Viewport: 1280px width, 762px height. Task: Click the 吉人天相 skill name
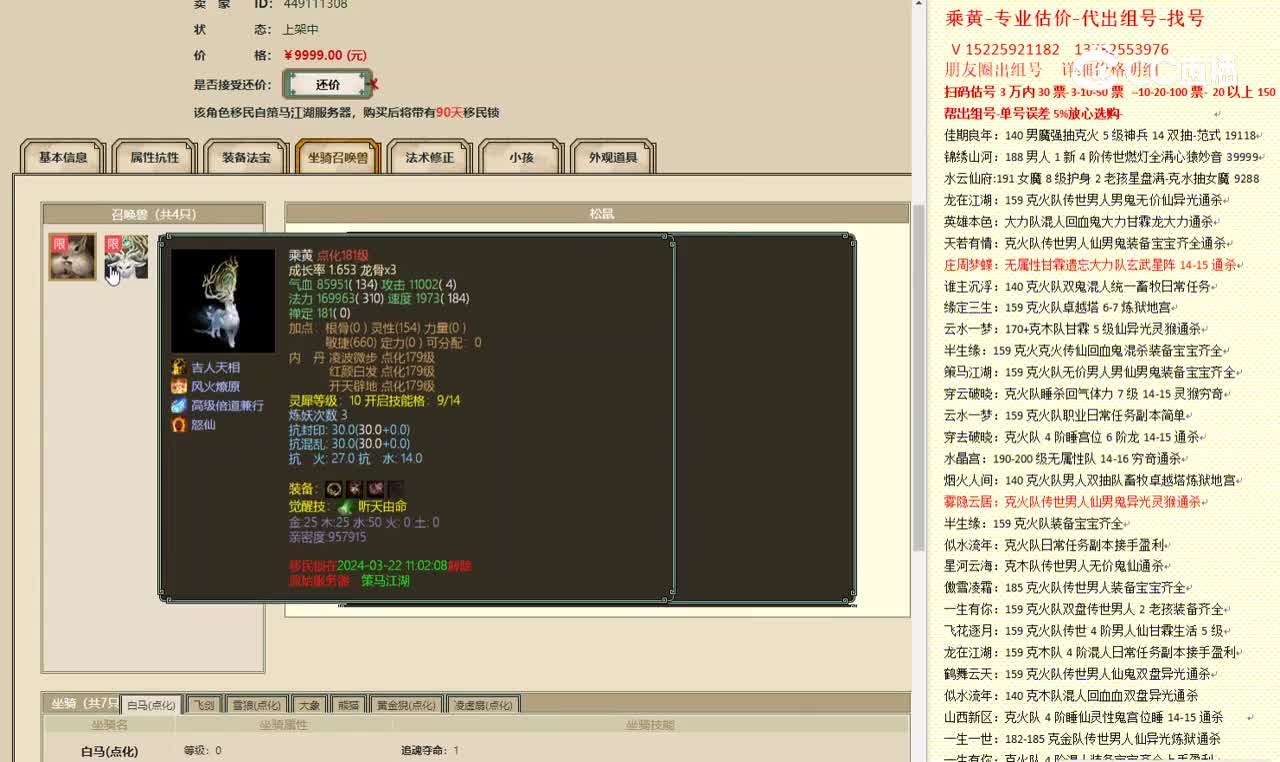tap(216, 368)
